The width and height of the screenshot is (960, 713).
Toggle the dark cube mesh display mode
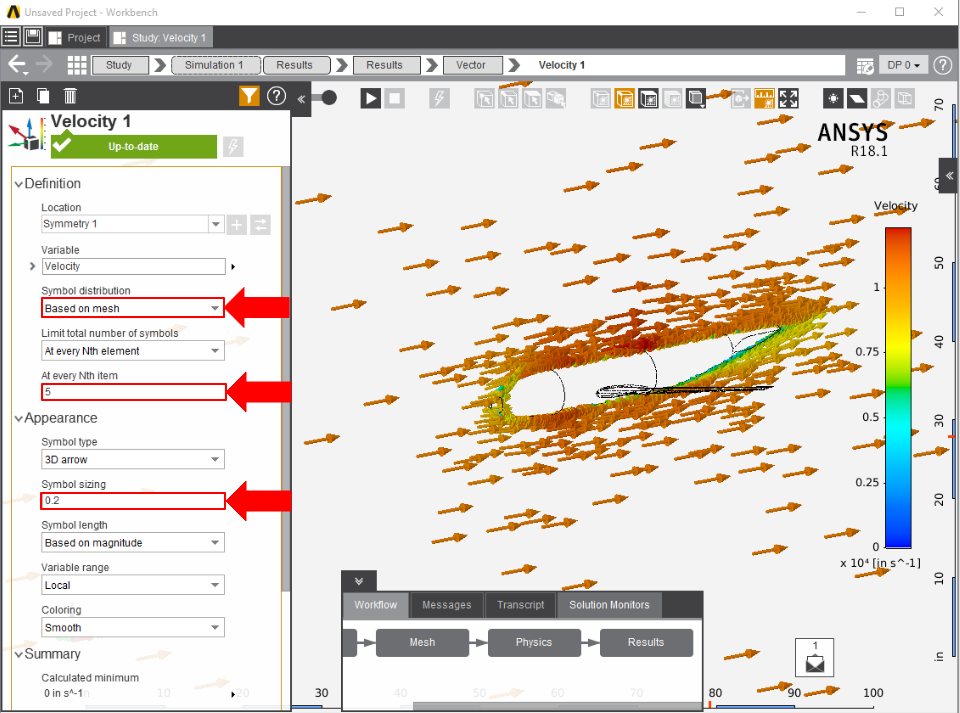(x=648, y=98)
